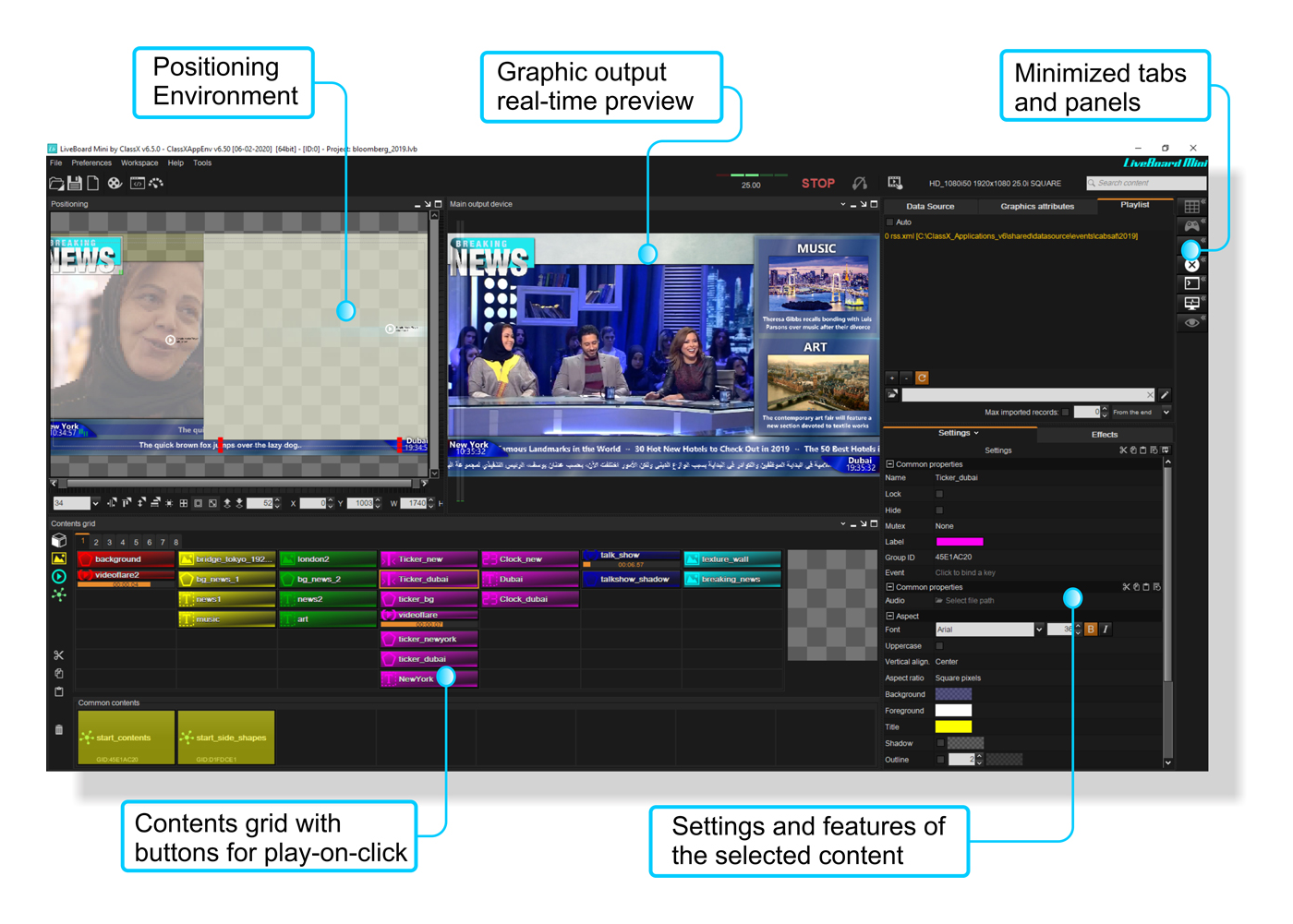The height and width of the screenshot is (924, 1293).
Task: Open the minimized gamepad panel icon
Action: tap(1191, 226)
